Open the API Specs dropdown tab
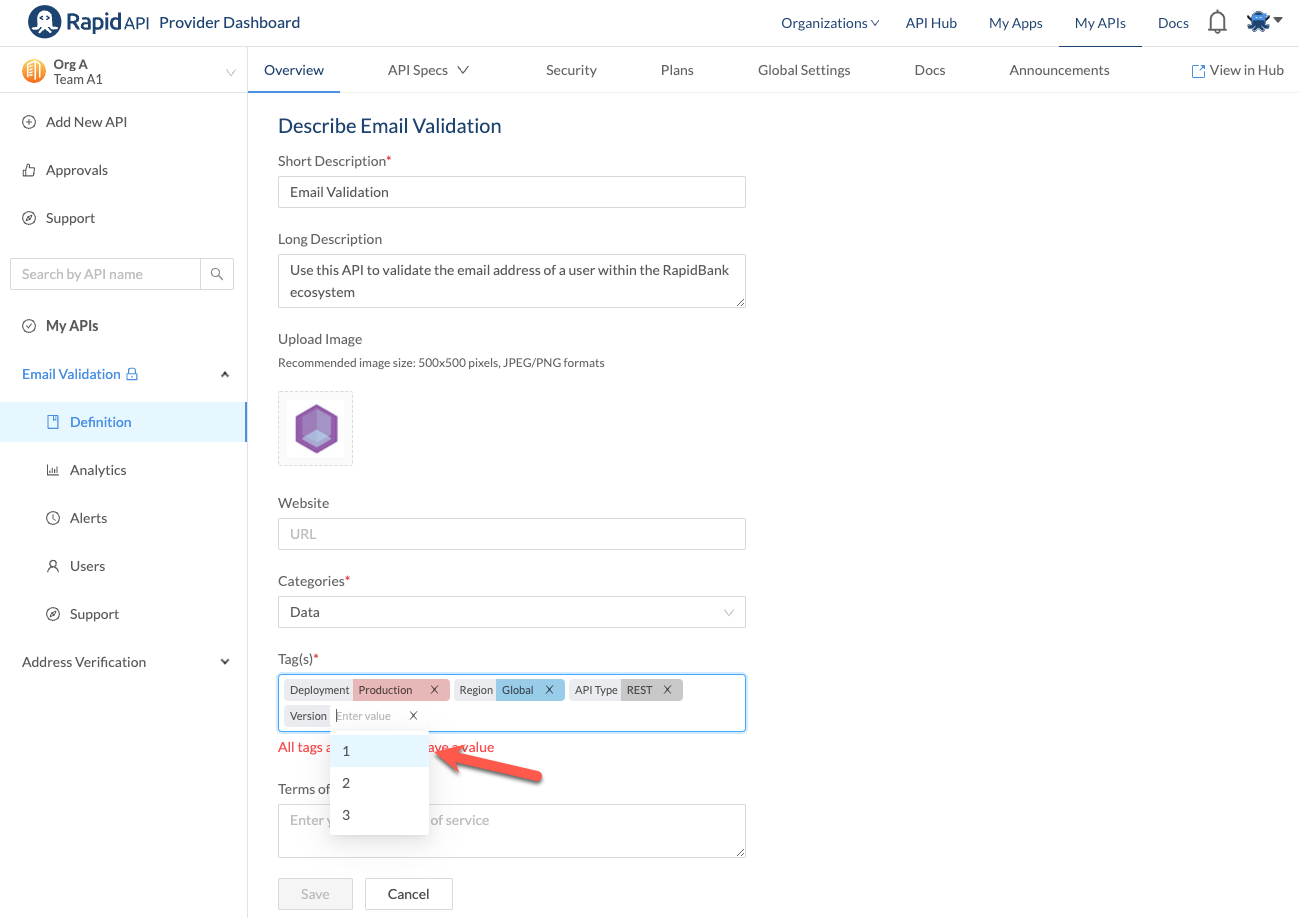1299x918 pixels. pos(428,70)
